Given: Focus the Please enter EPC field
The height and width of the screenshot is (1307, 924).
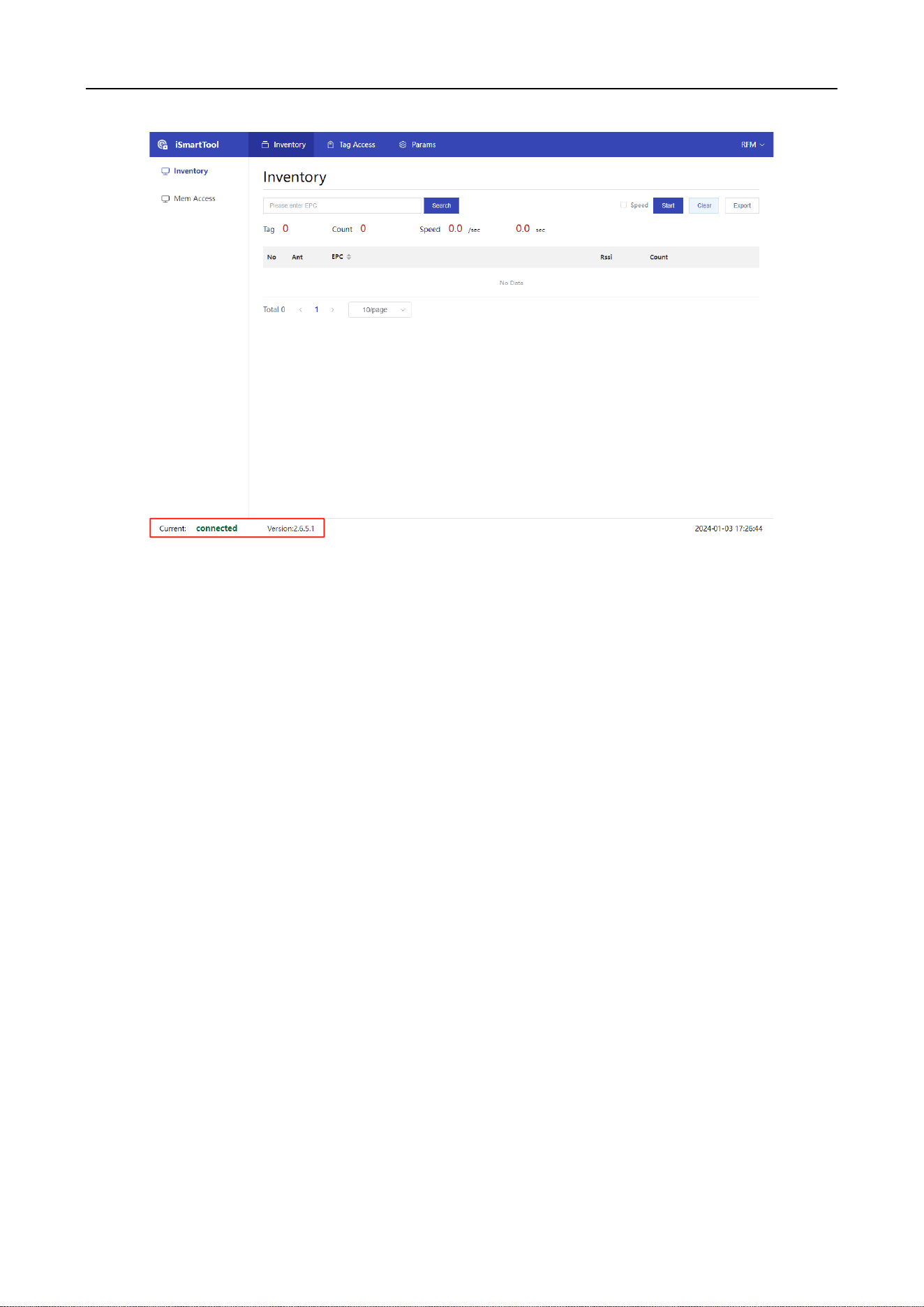Looking at the screenshot, I should pos(343,205).
